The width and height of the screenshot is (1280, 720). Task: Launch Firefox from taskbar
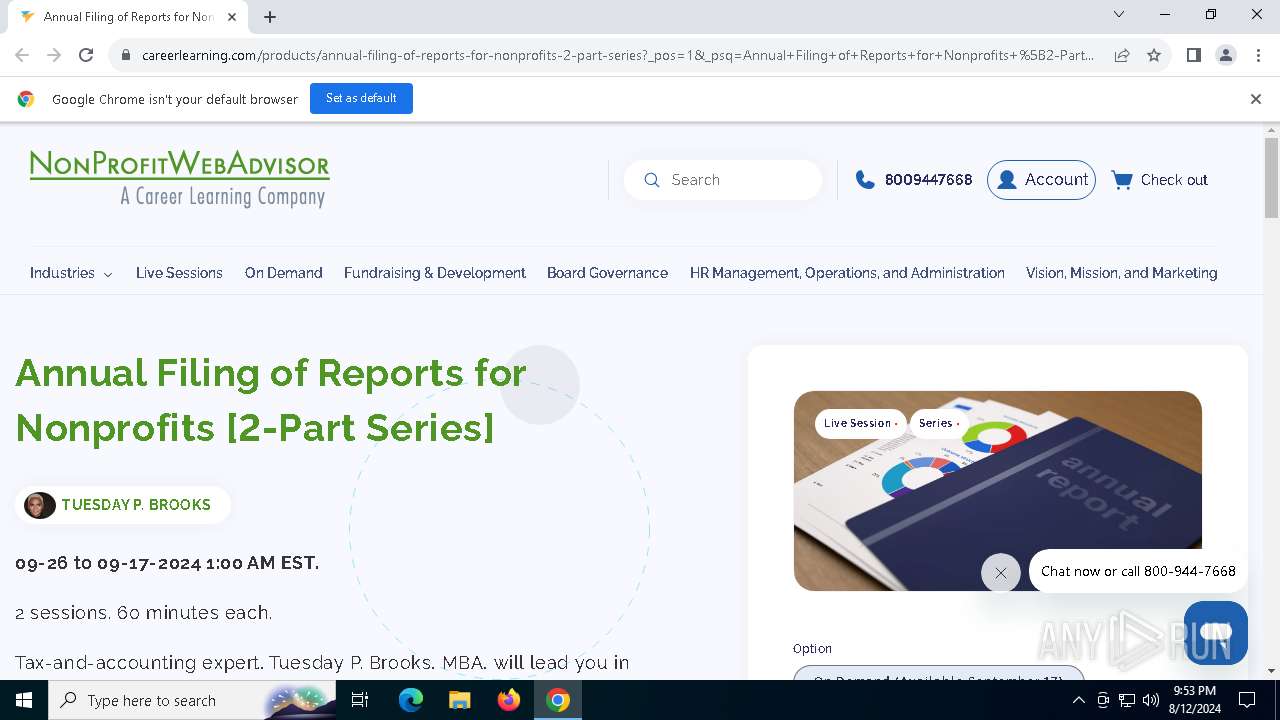[x=509, y=700]
